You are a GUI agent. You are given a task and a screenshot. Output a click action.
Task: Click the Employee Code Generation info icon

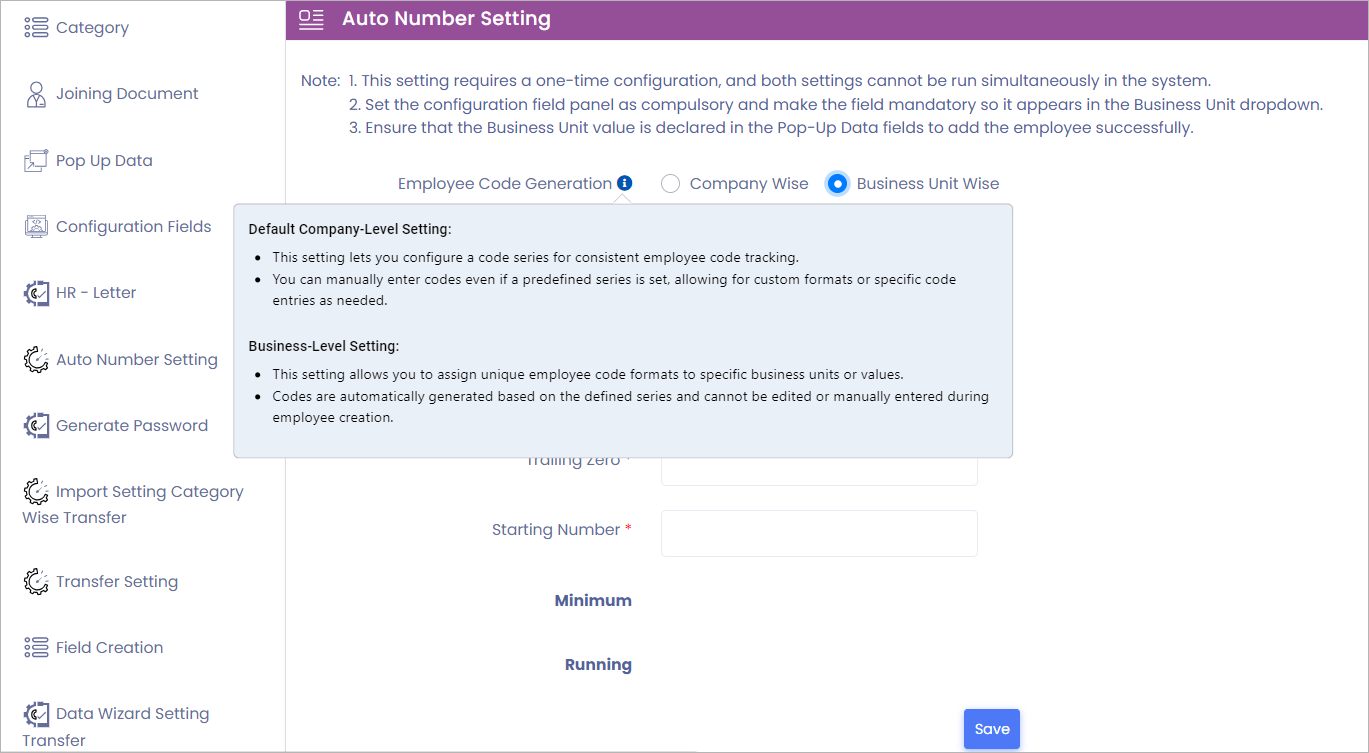point(625,183)
